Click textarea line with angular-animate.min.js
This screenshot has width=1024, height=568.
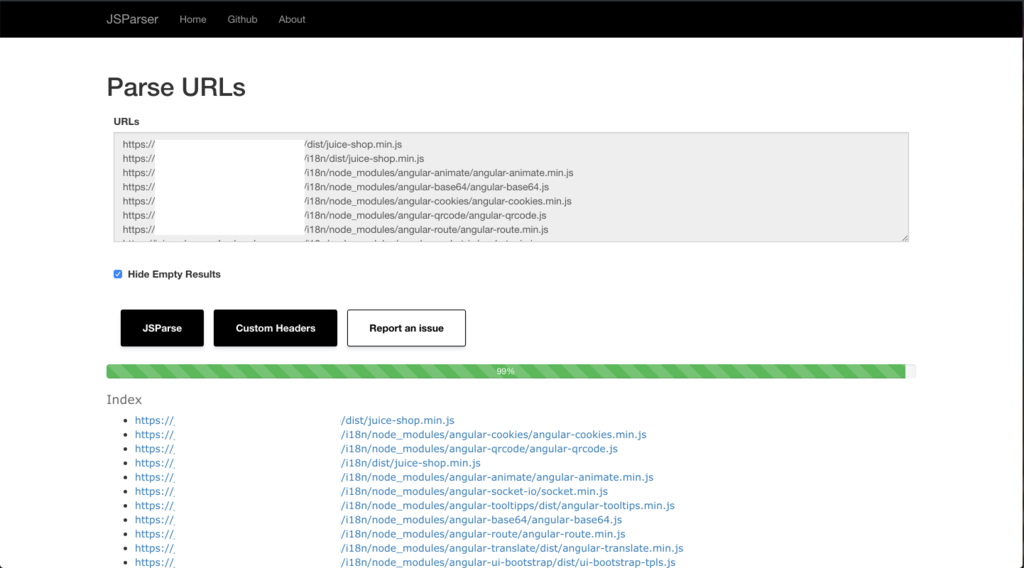tap(347, 173)
